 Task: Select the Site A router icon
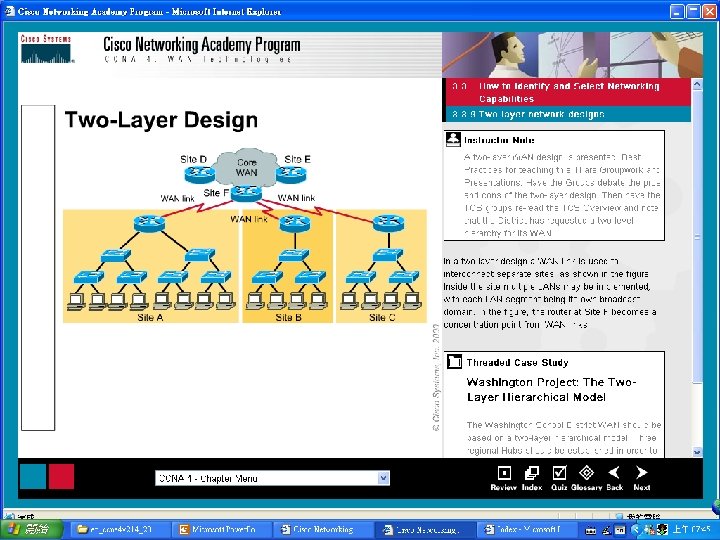click(149, 224)
